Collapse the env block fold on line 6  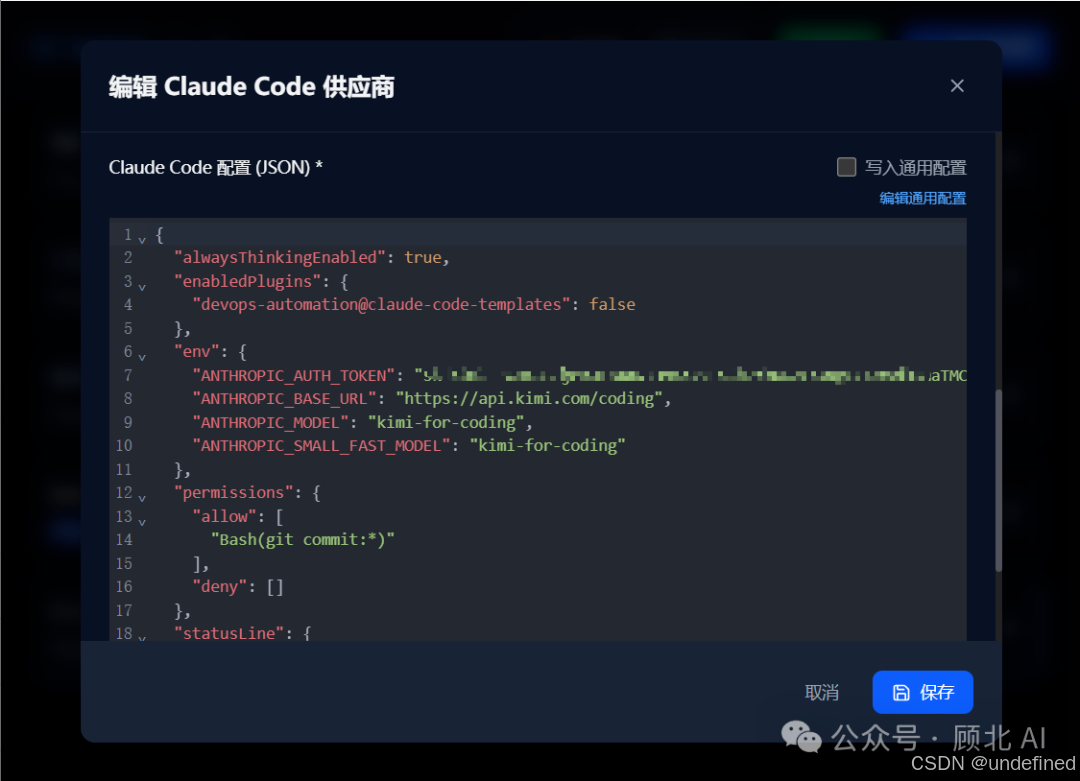[142, 357]
